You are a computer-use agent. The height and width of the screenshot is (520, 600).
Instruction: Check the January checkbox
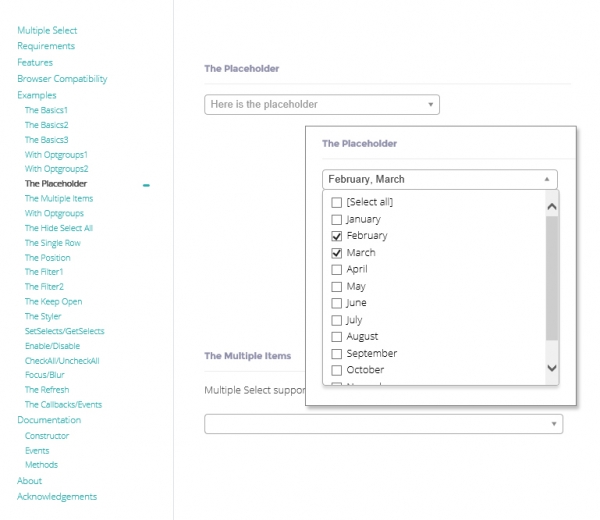[336, 220]
